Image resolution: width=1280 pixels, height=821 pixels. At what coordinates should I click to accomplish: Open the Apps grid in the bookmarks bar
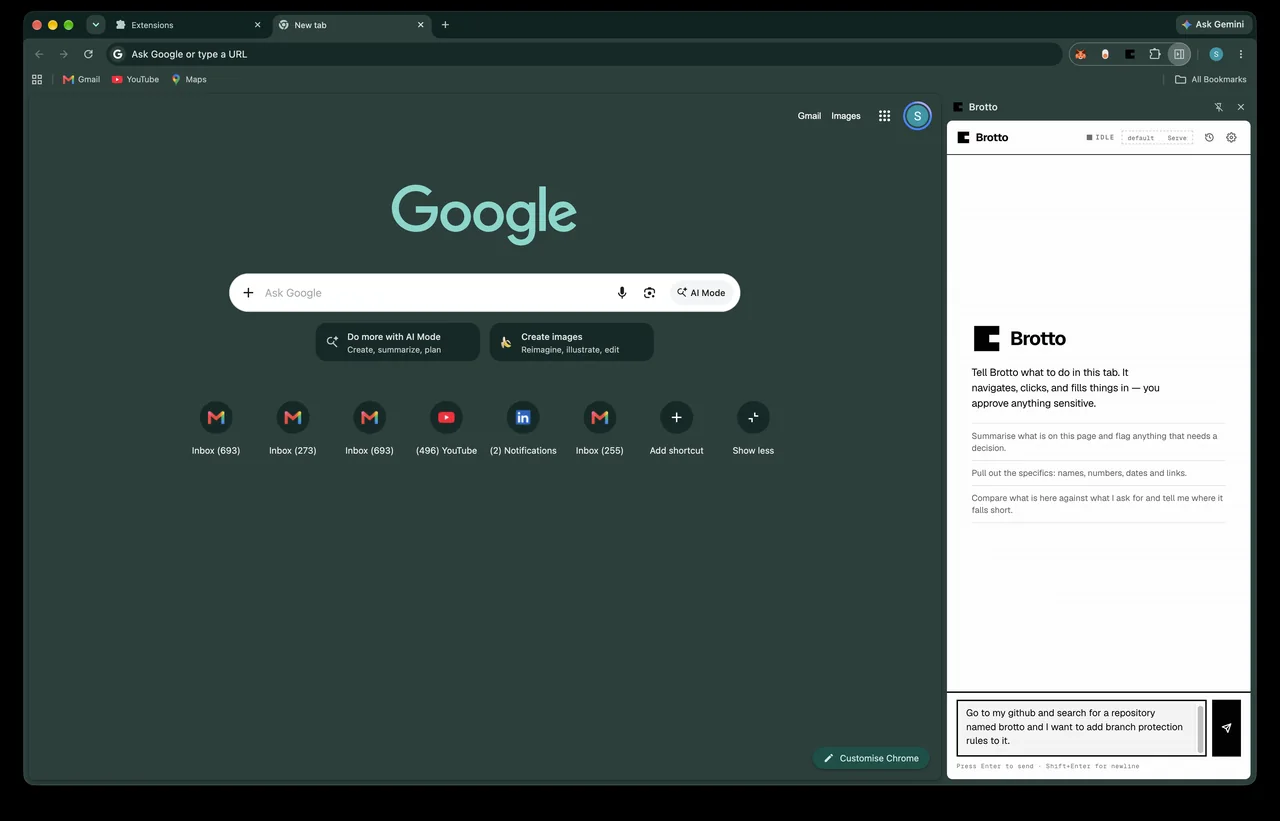tap(37, 79)
